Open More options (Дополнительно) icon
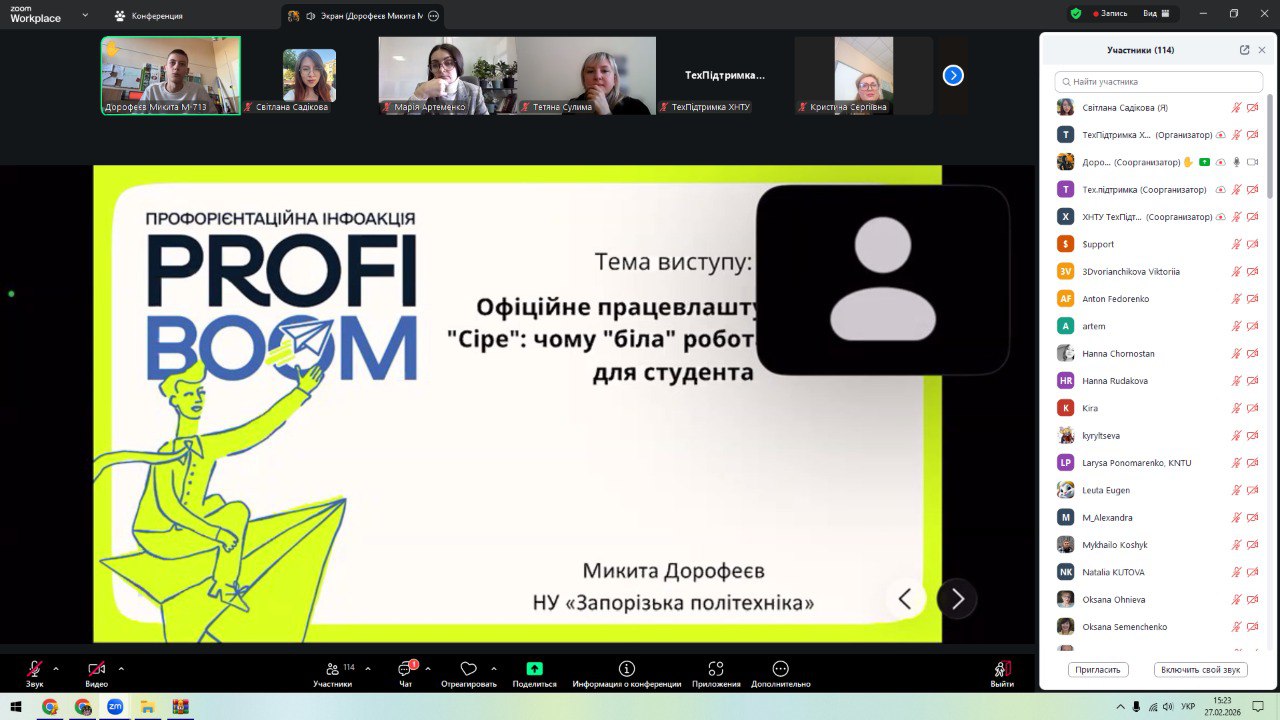The width and height of the screenshot is (1280, 720). pos(781,669)
